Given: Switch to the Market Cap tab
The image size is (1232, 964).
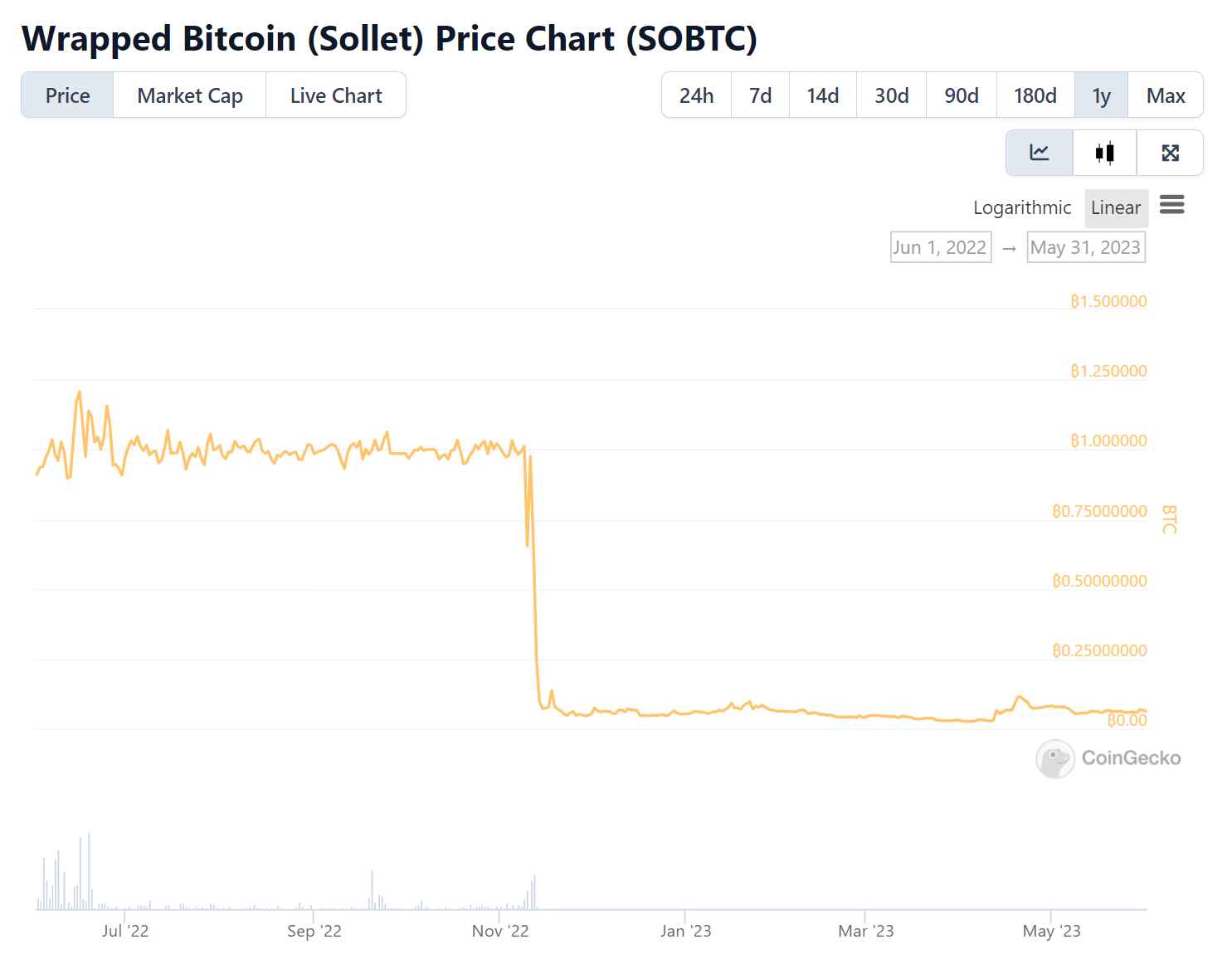Looking at the screenshot, I should click(189, 95).
